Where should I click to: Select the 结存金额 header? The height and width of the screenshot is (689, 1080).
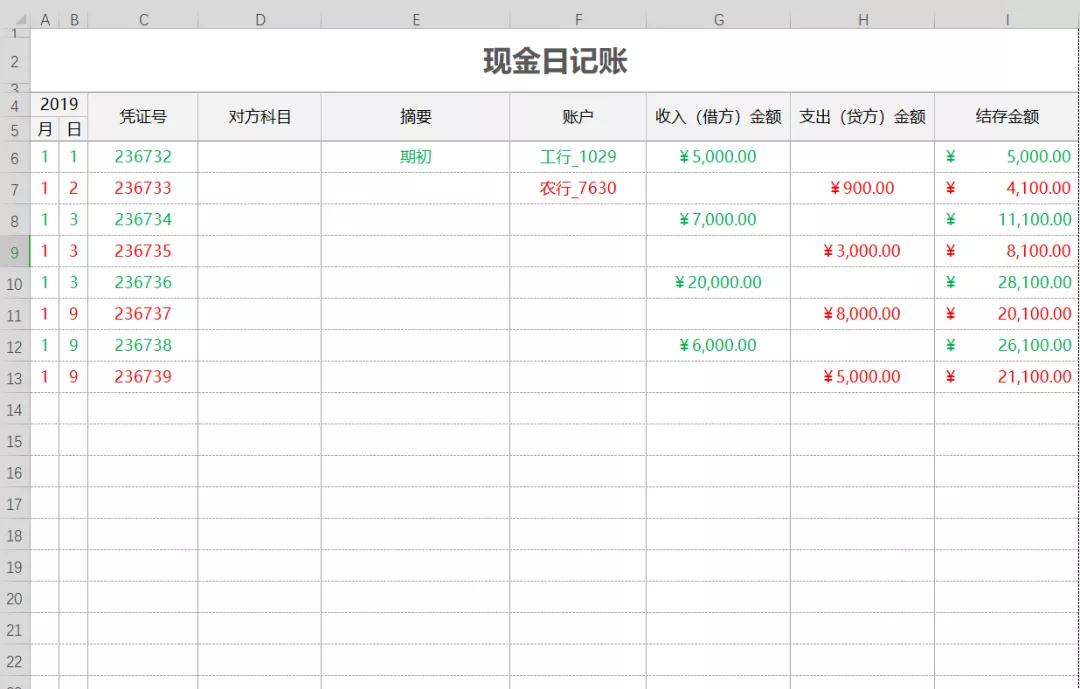click(1008, 116)
